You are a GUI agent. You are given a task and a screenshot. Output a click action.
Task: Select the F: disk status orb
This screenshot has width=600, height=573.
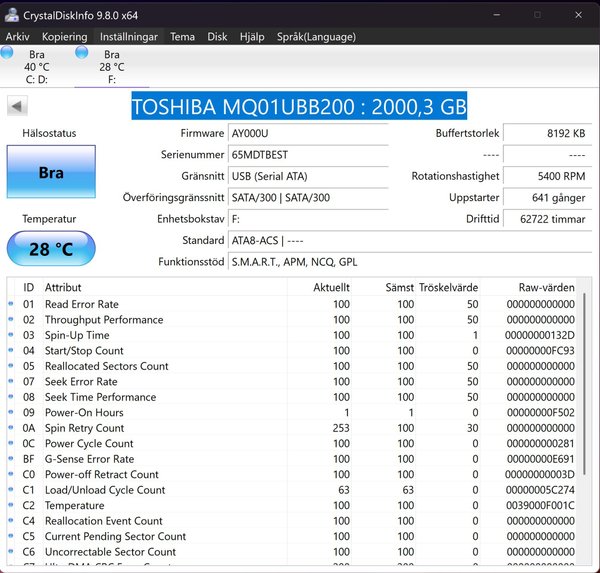pos(82,52)
